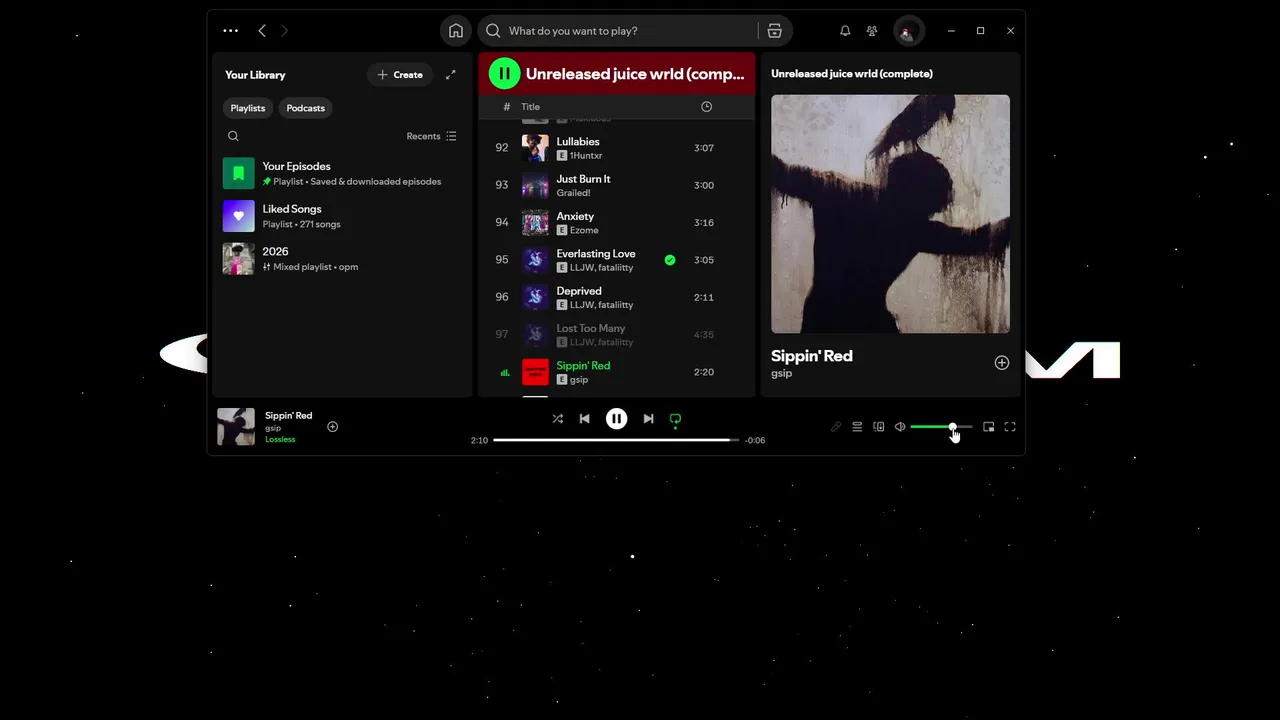Open 'Unreleased juice wrld (complete)' in right panel

coord(852,74)
